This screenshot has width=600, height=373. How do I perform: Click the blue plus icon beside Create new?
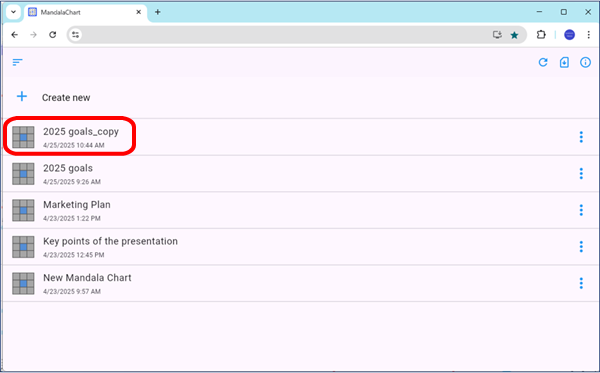click(22, 96)
